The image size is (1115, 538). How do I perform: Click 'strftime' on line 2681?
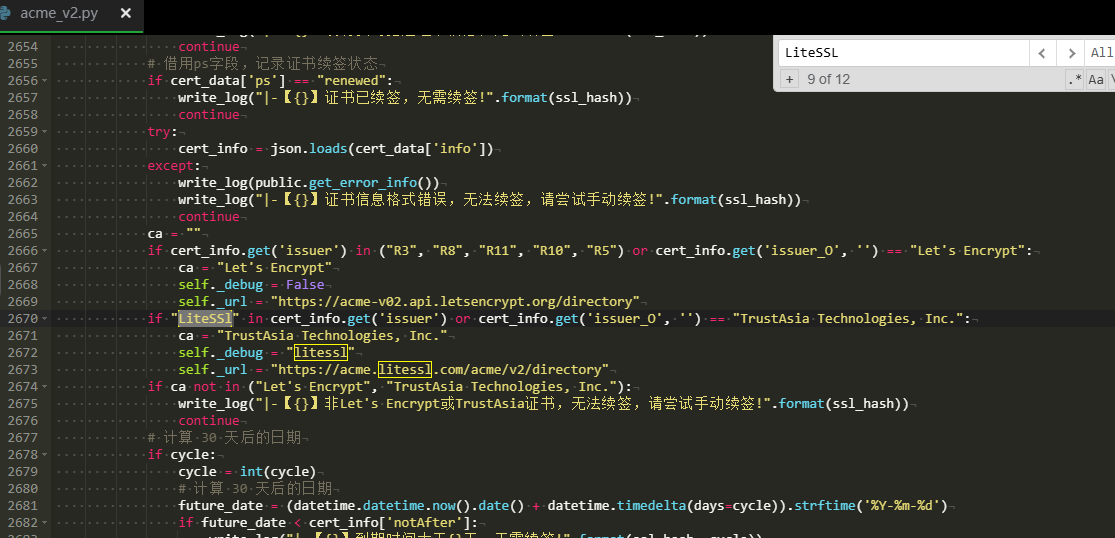pyautogui.click(x=825, y=506)
